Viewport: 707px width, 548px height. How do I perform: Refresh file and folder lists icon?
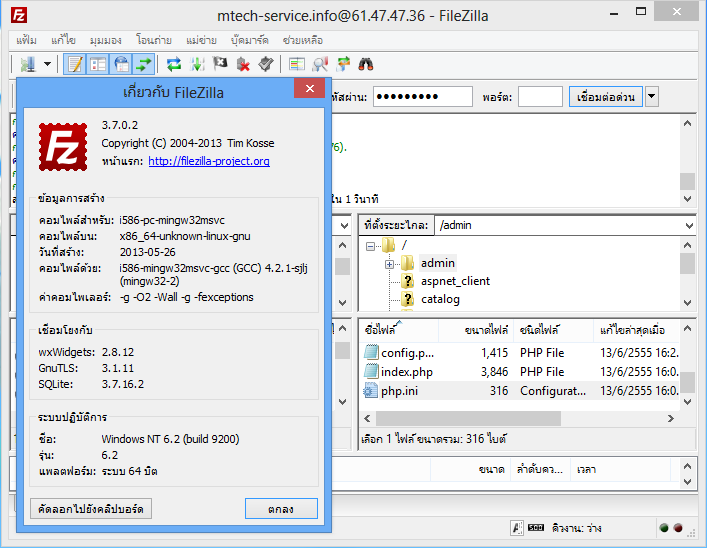[174, 64]
